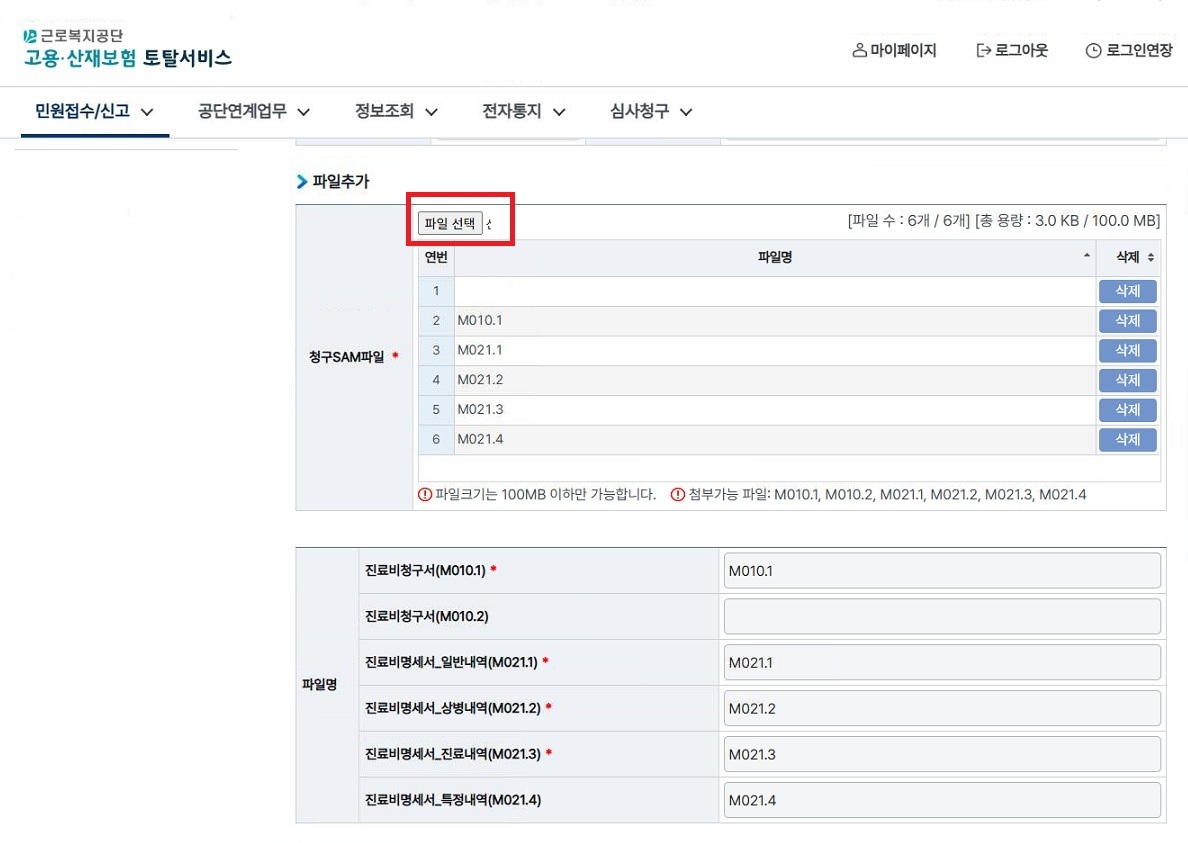Viewport: 1188px width, 843px height.
Task: Select the M021.2 row in file table
Action: coord(774,380)
